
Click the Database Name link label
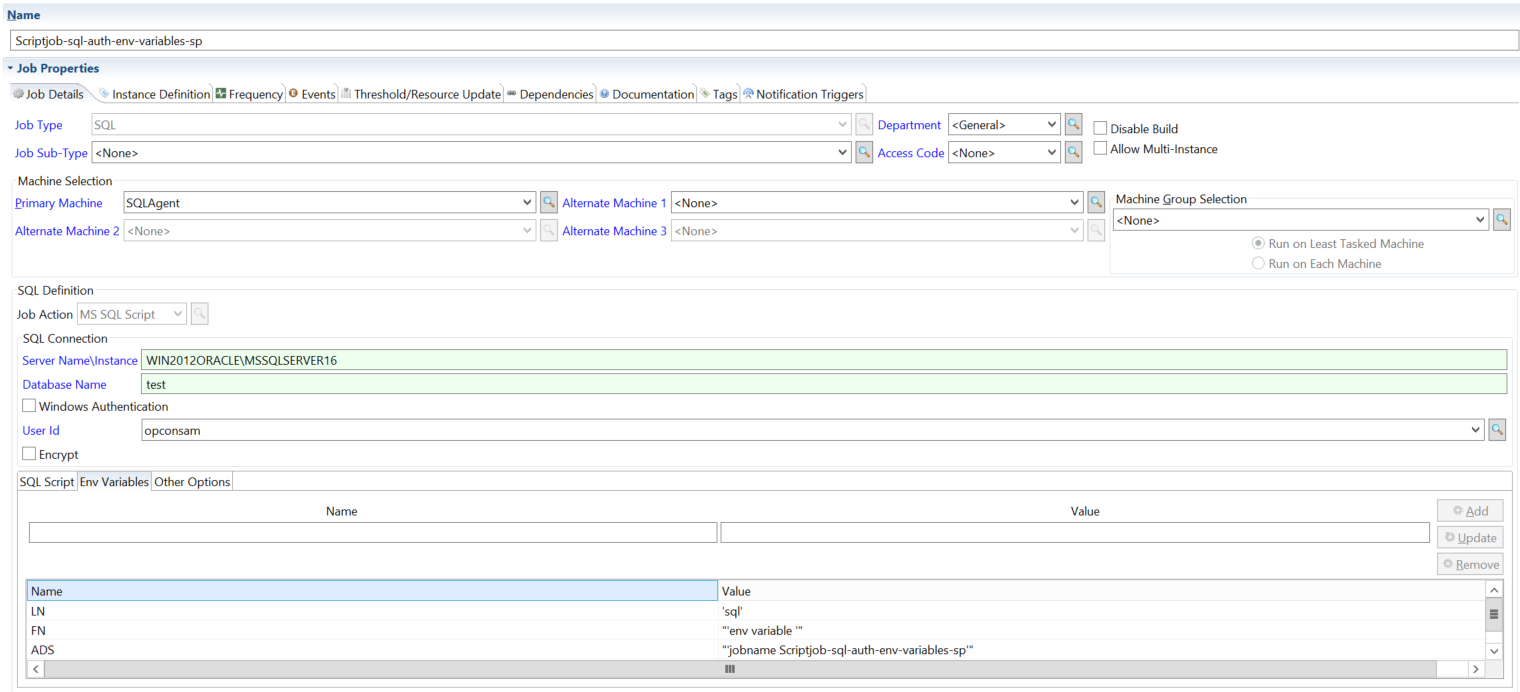tap(64, 384)
